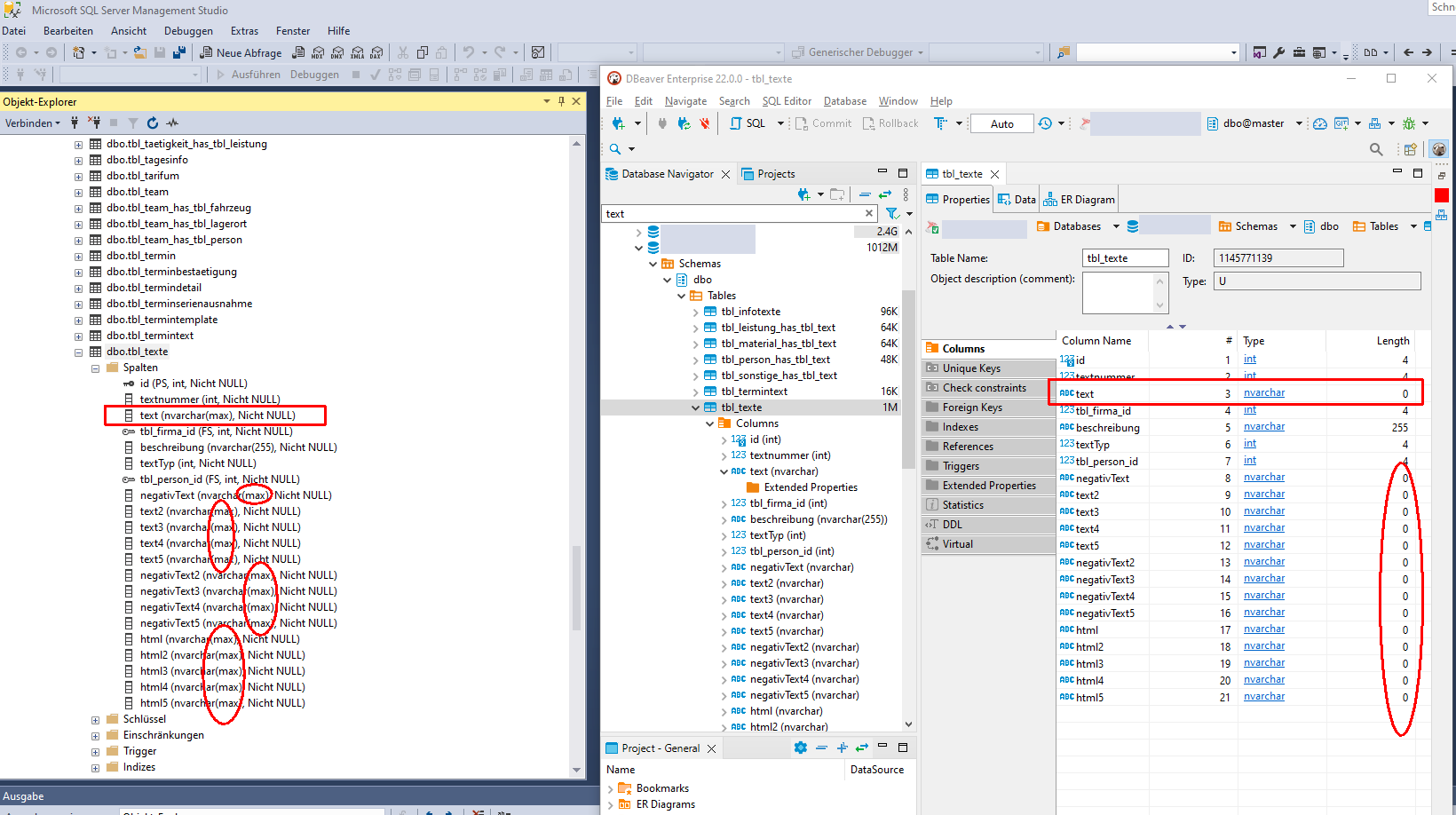This screenshot has width=1456, height=815.
Task: Expand the dbo.tbl_termin node in Objekt-Explorer
Action: (78, 255)
